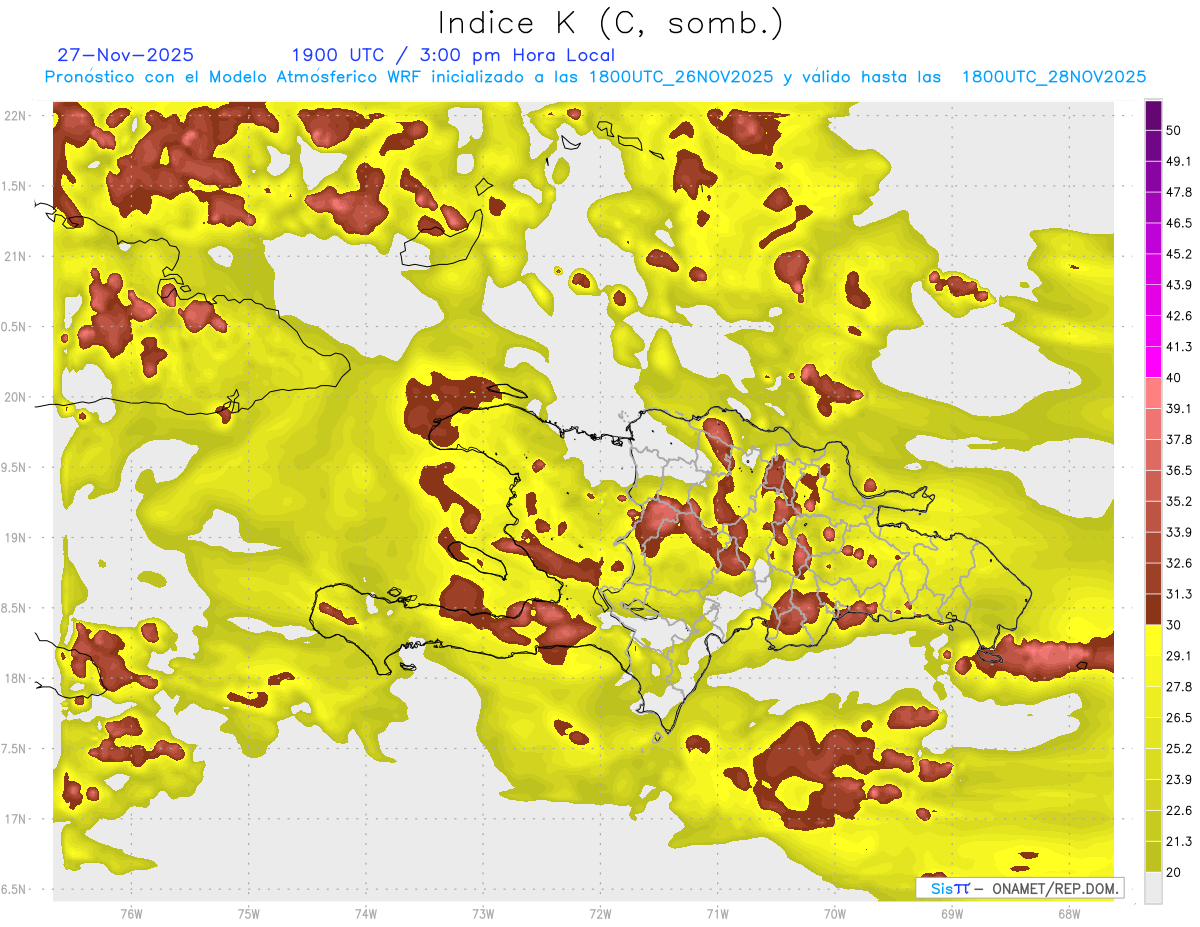1200x927 pixels.
Task: Select the title "Indice K (C, somb.)"
Action: (x=611, y=23)
